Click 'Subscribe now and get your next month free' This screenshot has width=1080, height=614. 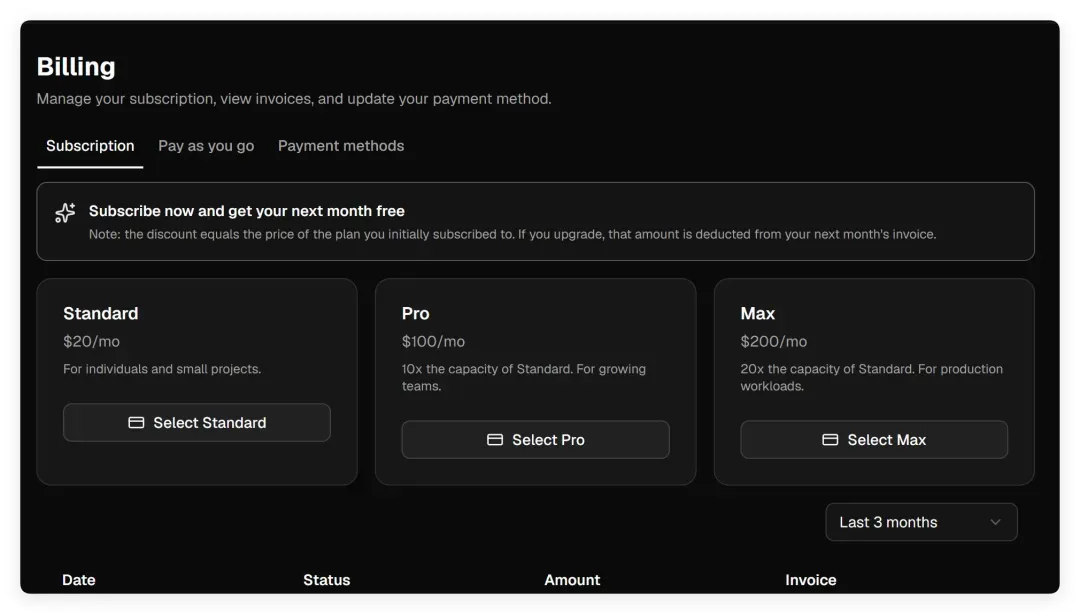tap(247, 211)
